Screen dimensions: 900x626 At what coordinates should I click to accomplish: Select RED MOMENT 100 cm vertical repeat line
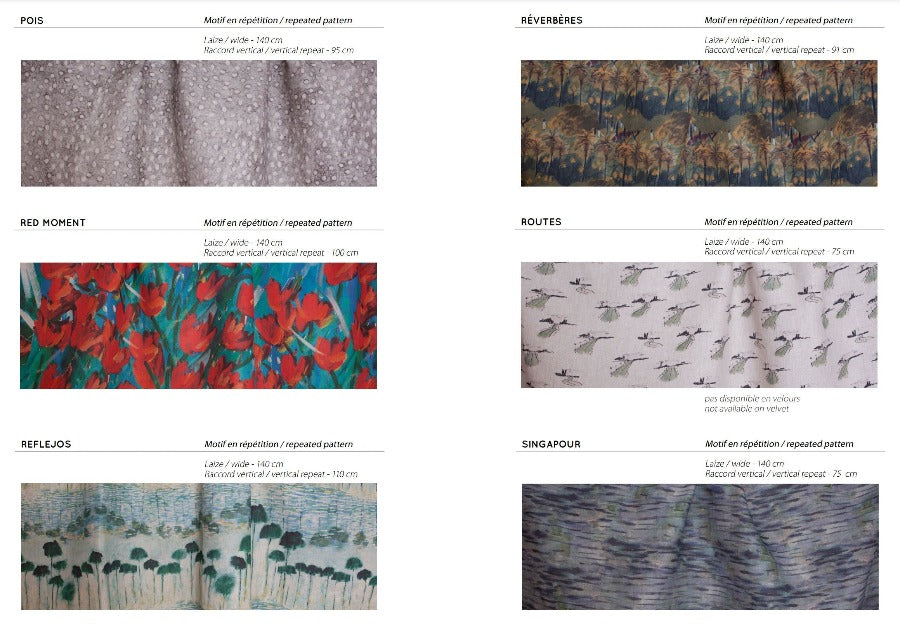click(281, 253)
